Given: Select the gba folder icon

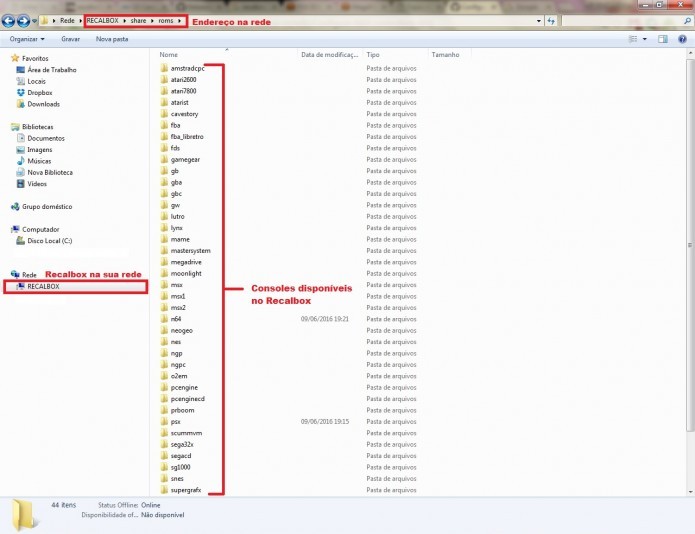Looking at the screenshot, I should 164,182.
